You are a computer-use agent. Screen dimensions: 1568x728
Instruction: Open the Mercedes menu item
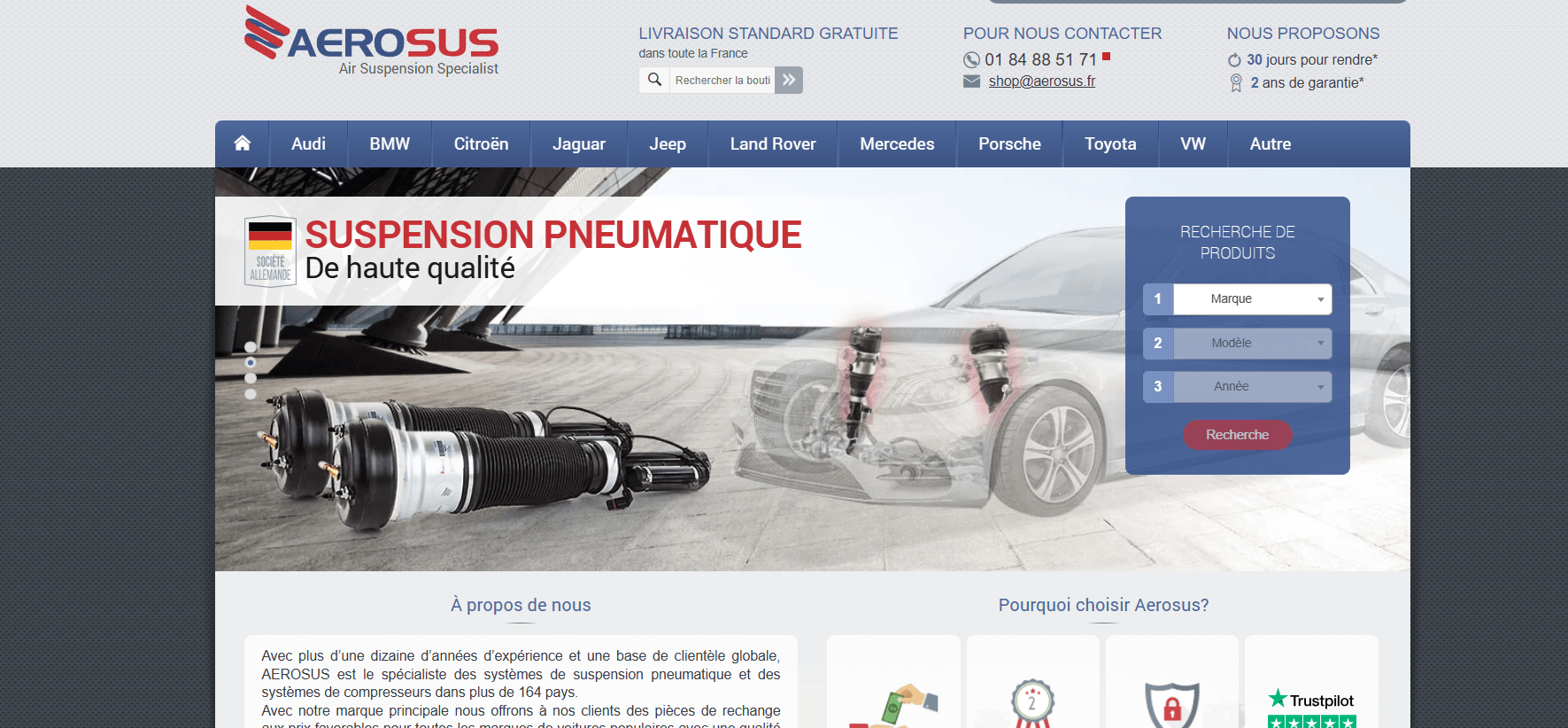point(897,144)
